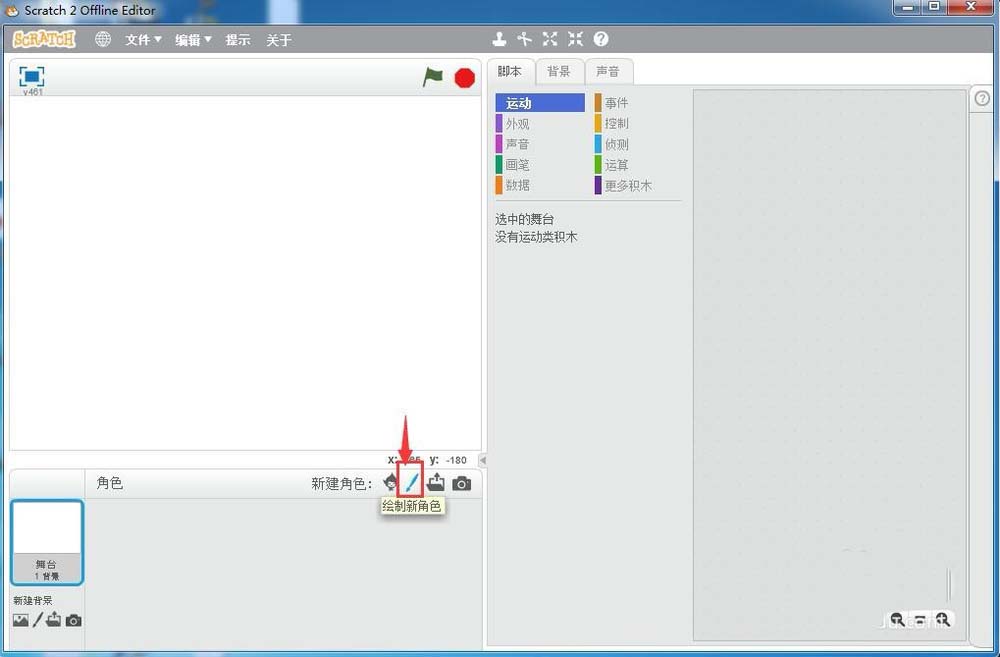Viewport: 1000px width, 657px height.
Task: Choose a new backdrop from library
Action: 22,620
